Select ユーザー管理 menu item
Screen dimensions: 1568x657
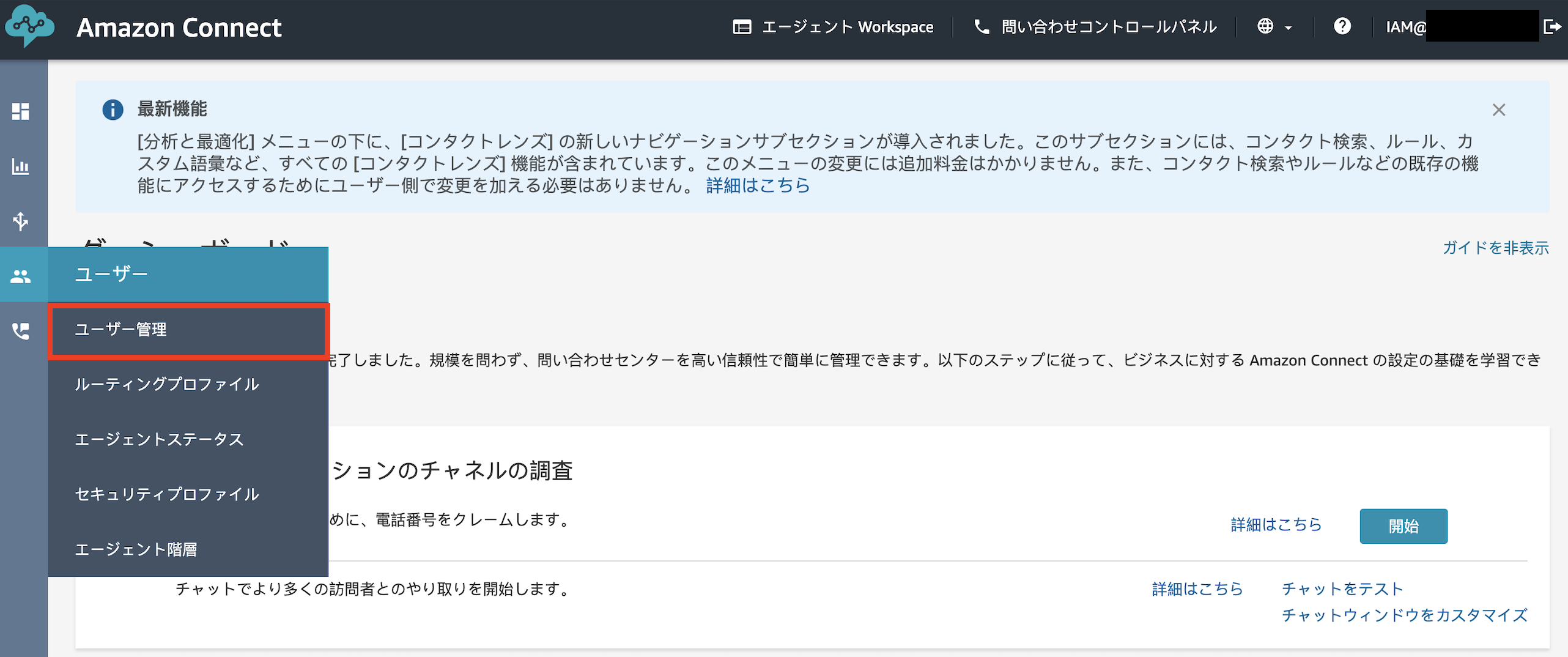coord(188,330)
